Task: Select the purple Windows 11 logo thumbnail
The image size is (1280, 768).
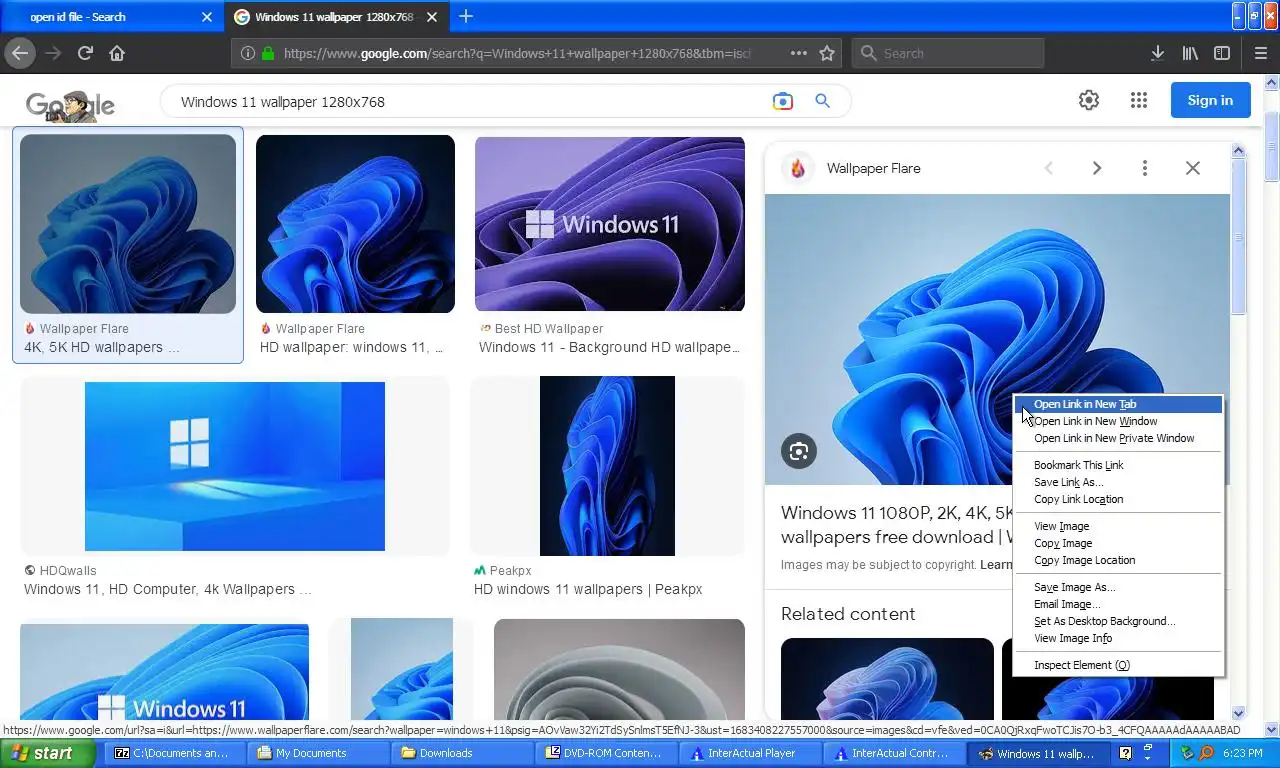Action: pos(610,224)
